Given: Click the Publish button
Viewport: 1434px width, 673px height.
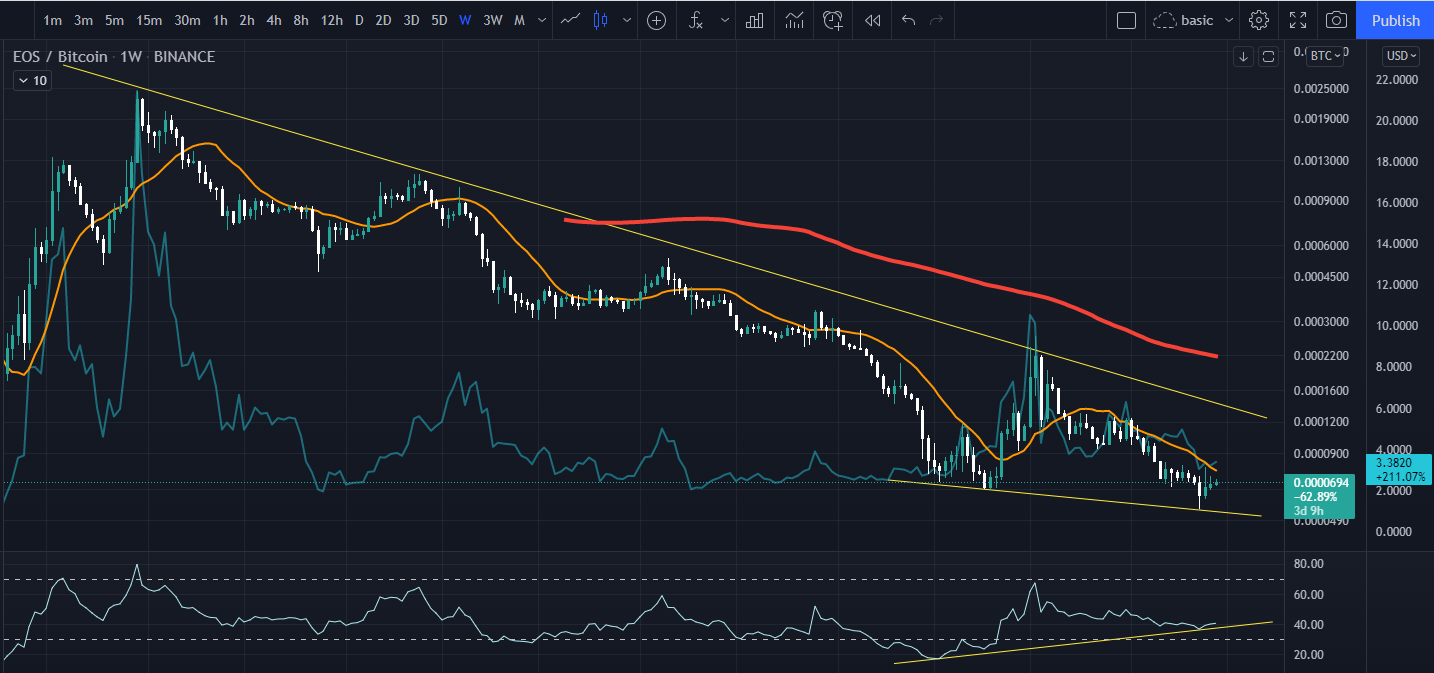Looking at the screenshot, I should point(1395,20).
